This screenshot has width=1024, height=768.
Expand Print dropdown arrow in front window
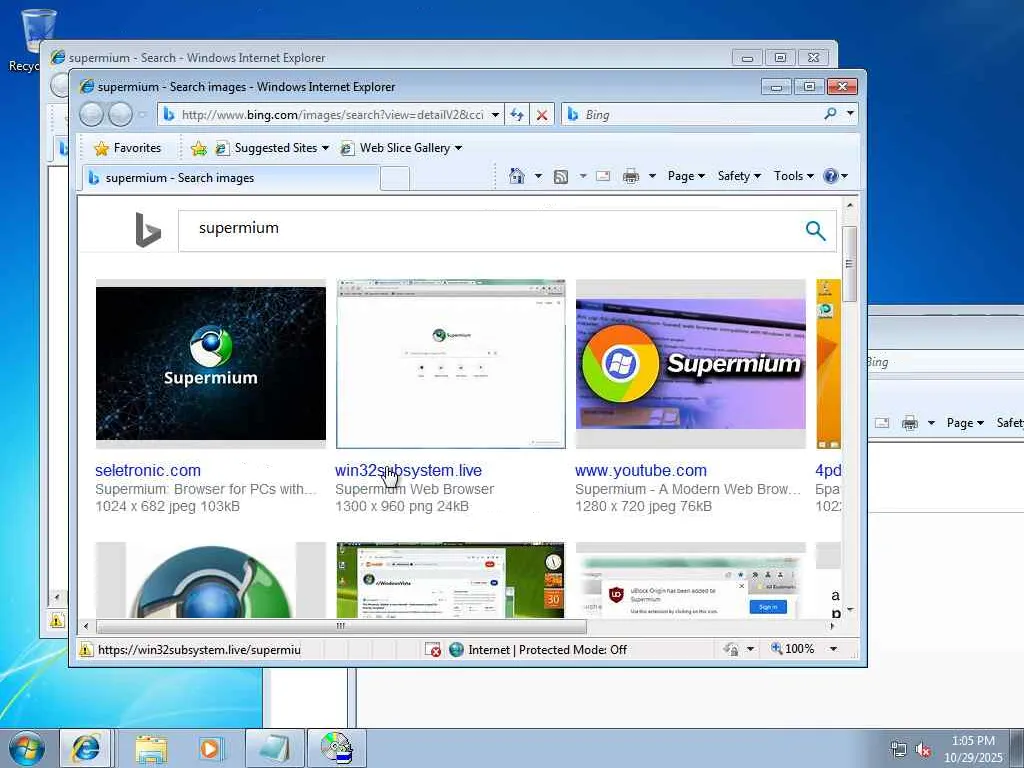pyautogui.click(x=652, y=176)
